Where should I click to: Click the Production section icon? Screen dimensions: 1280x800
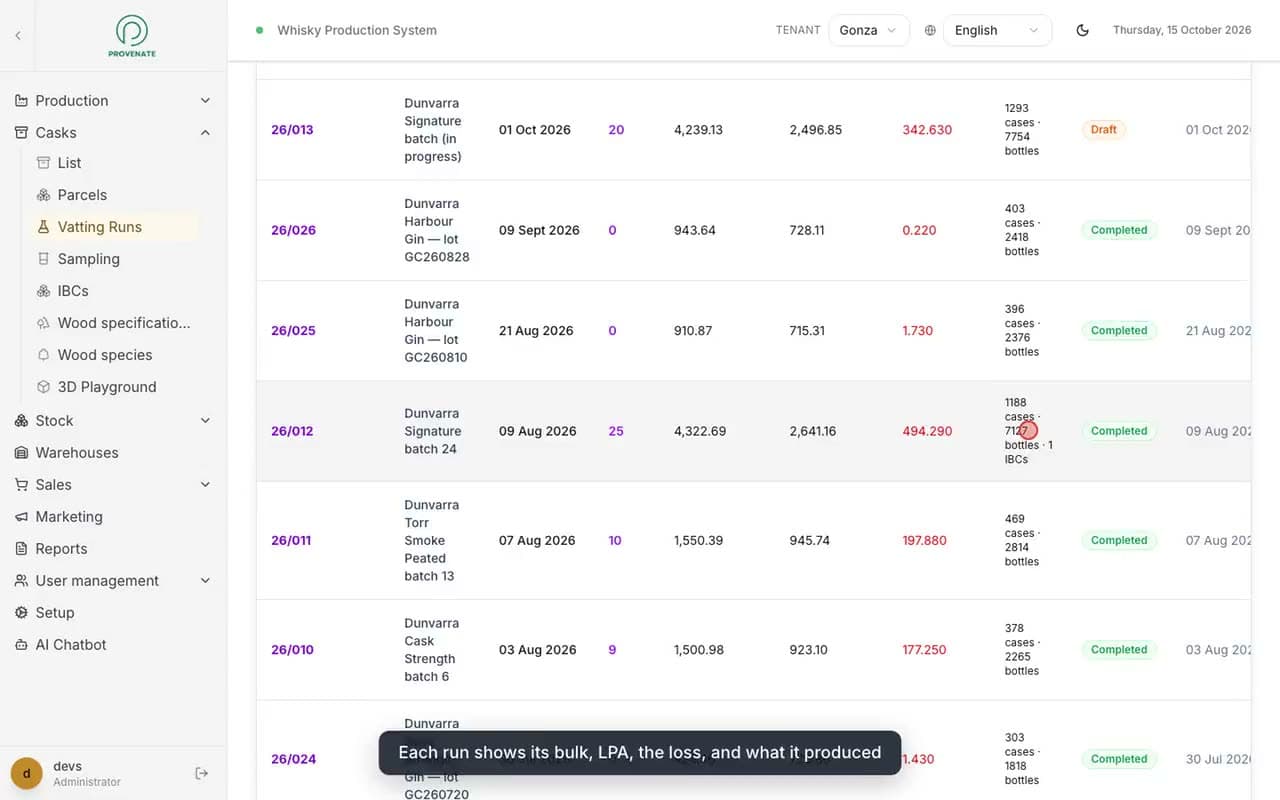[x=21, y=101]
